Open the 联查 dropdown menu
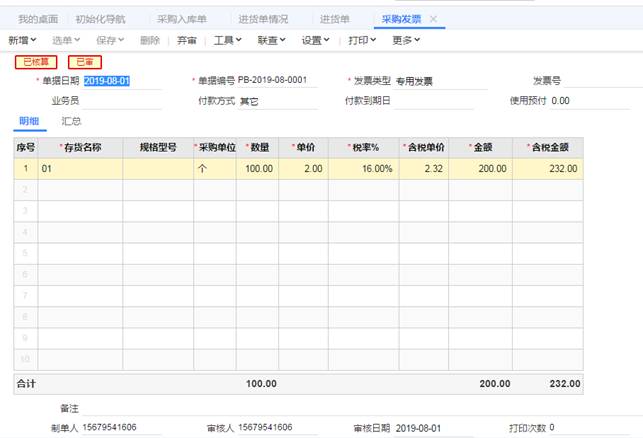The width and height of the screenshot is (643, 438). pyautogui.click(x=270, y=40)
